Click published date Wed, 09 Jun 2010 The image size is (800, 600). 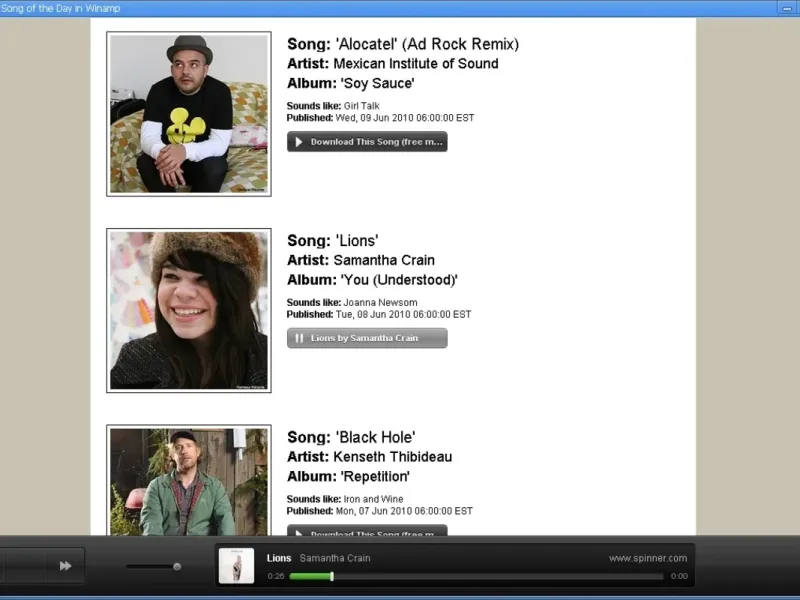380,118
